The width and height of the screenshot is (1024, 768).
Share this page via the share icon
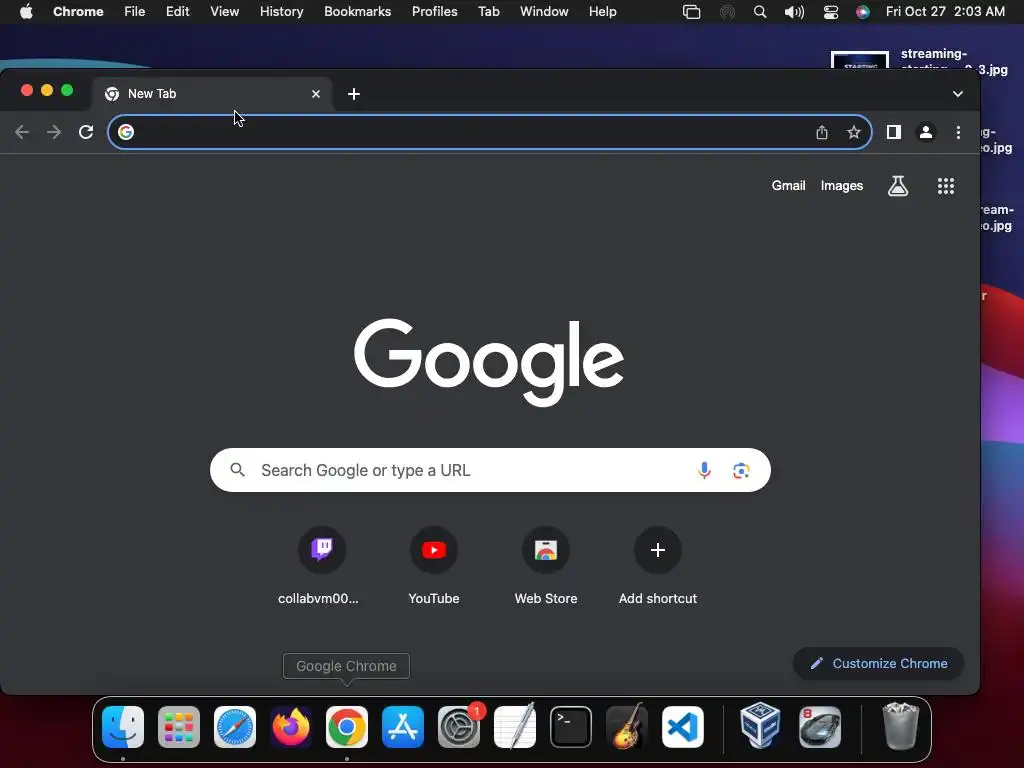822,132
